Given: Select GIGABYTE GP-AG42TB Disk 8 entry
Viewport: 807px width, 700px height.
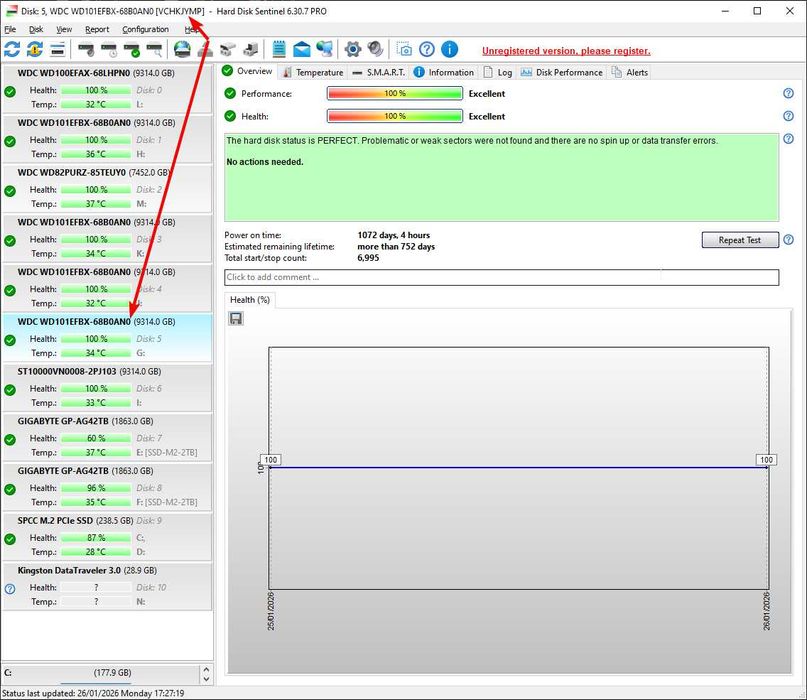Looking at the screenshot, I should [107, 487].
